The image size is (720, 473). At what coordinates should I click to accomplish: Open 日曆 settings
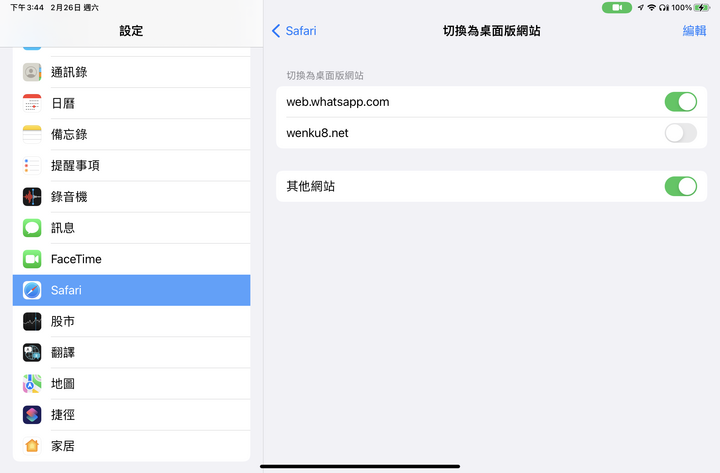pyautogui.click(x=131, y=103)
